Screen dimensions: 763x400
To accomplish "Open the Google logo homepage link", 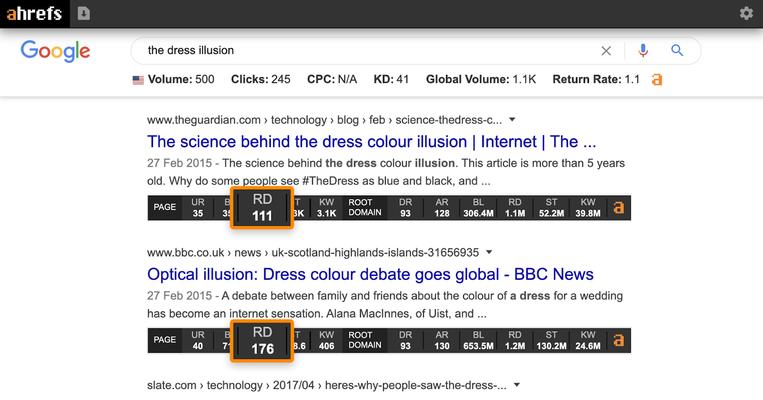I will [x=55, y=51].
